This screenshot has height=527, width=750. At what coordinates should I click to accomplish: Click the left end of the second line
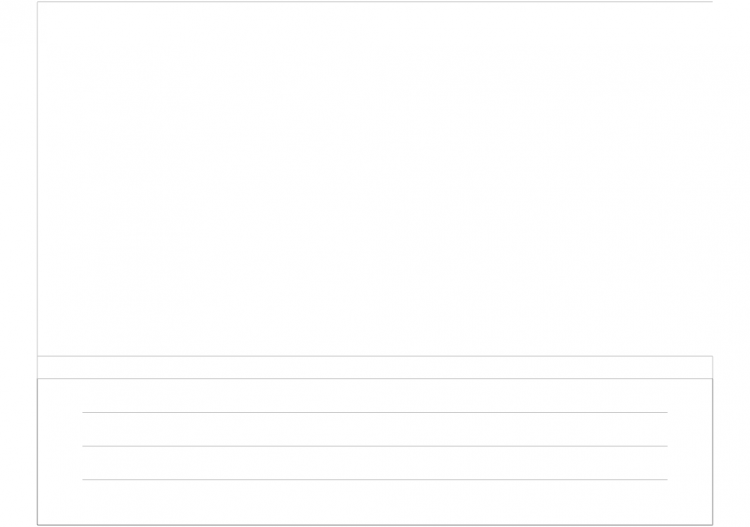(x=84, y=446)
